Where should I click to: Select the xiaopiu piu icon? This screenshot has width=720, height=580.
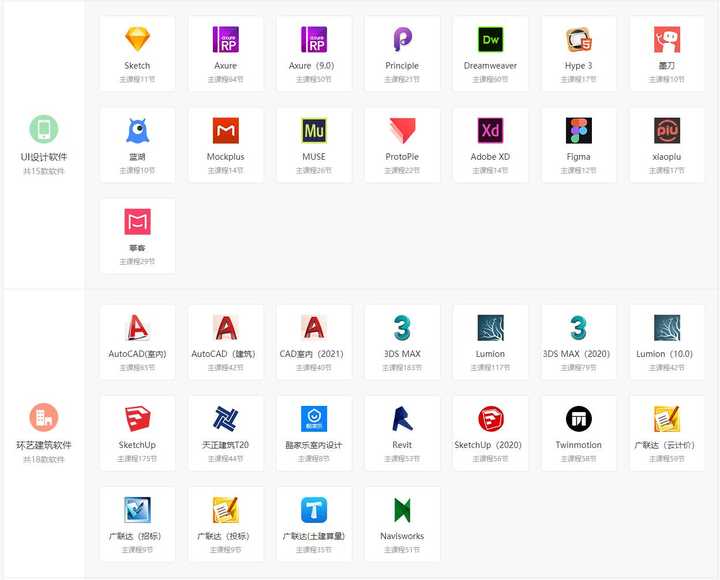667,130
